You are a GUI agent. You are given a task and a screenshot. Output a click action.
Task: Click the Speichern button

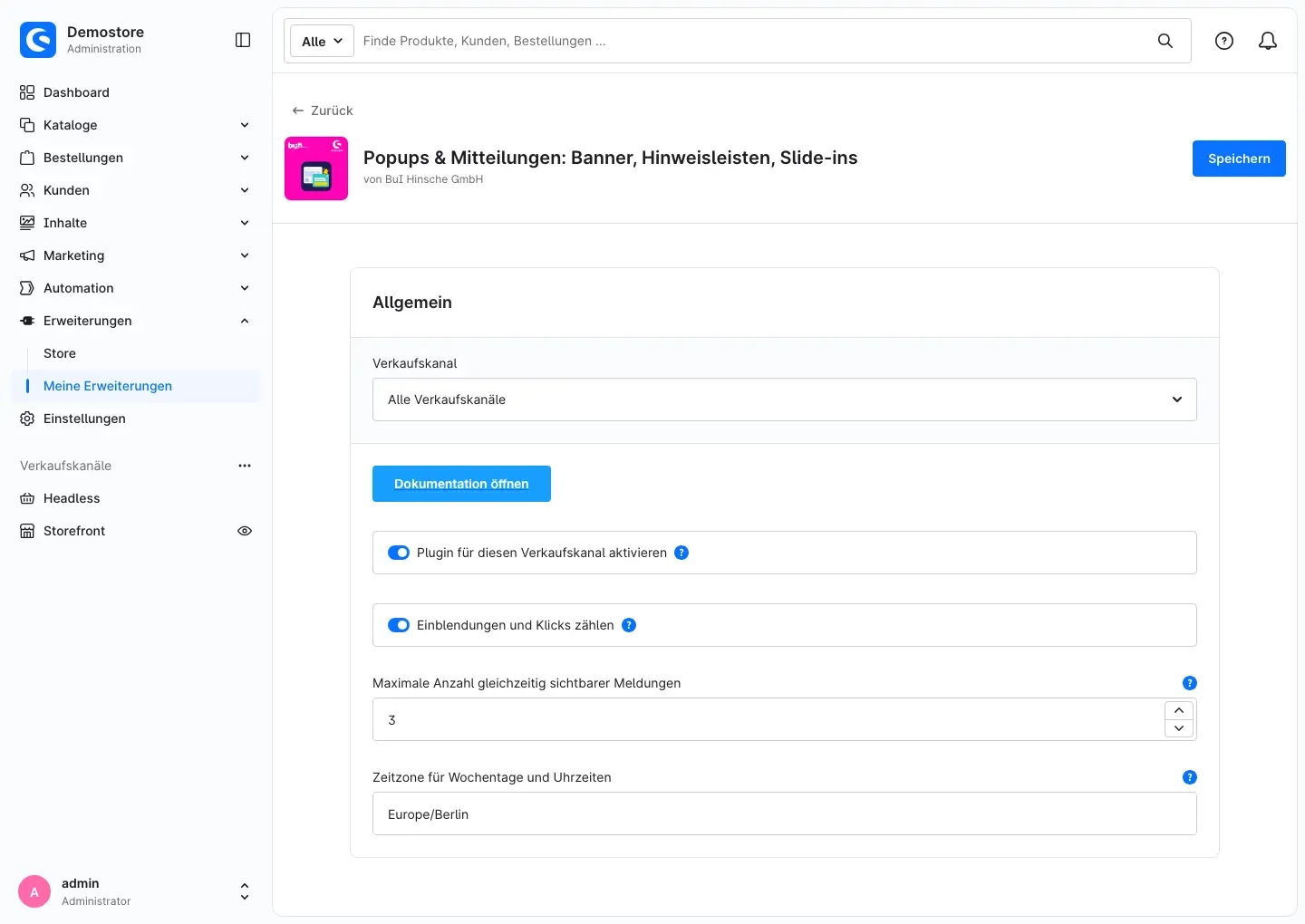coord(1239,159)
